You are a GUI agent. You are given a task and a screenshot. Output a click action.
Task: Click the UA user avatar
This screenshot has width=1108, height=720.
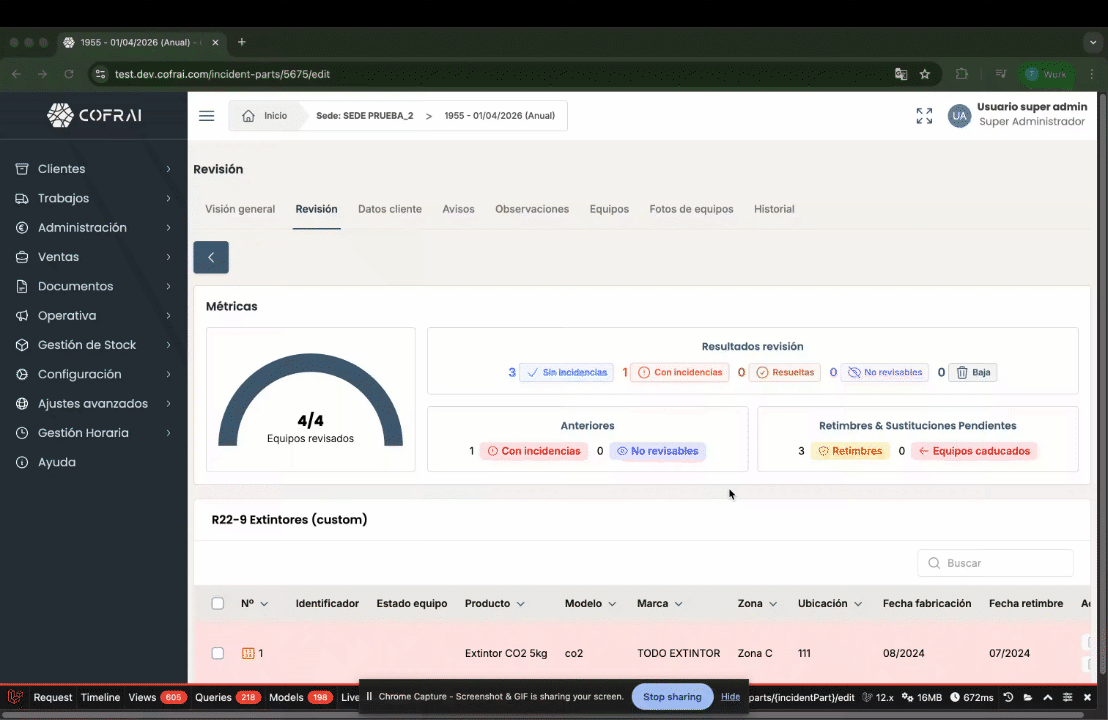pos(959,116)
